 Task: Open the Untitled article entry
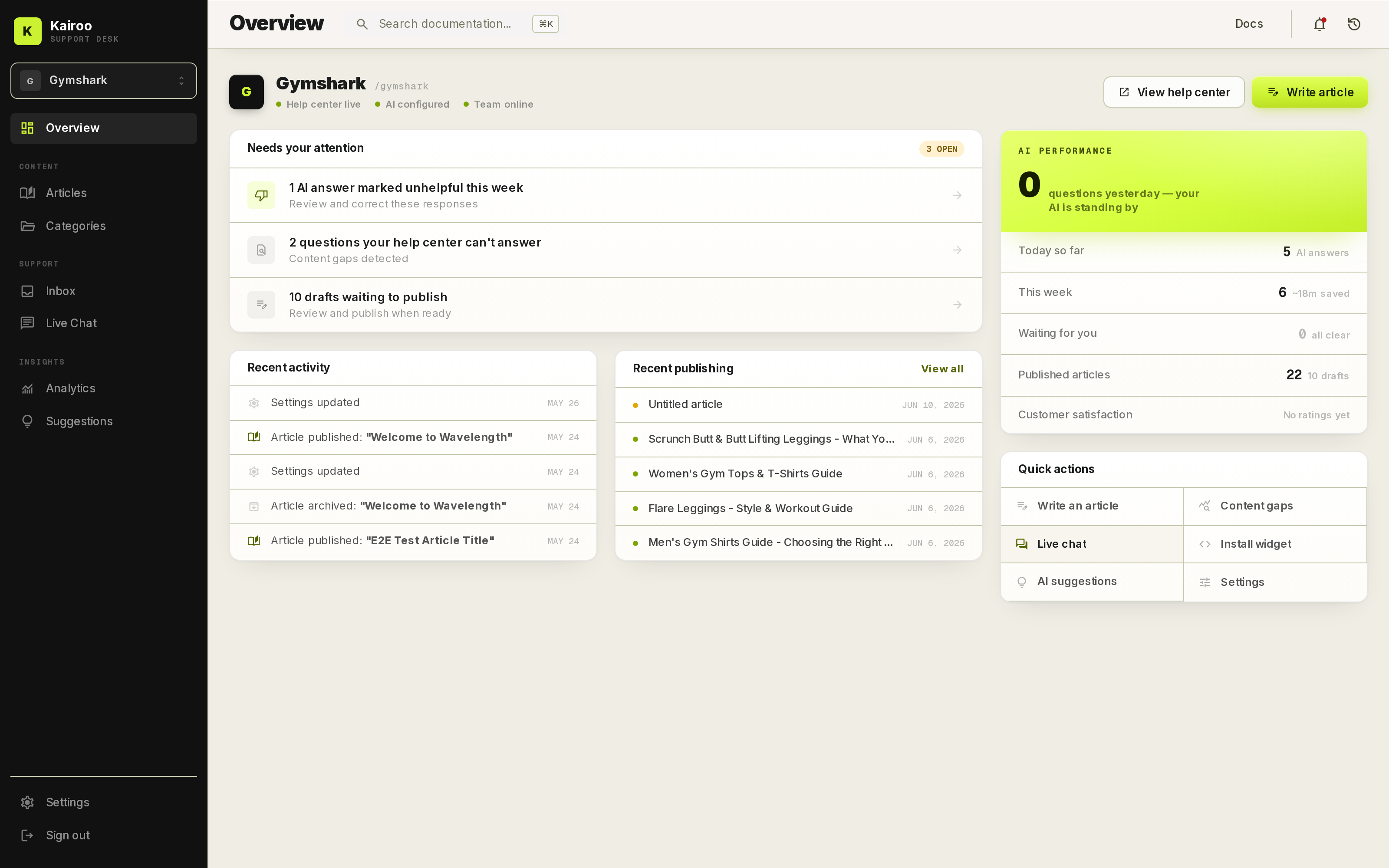(x=798, y=405)
